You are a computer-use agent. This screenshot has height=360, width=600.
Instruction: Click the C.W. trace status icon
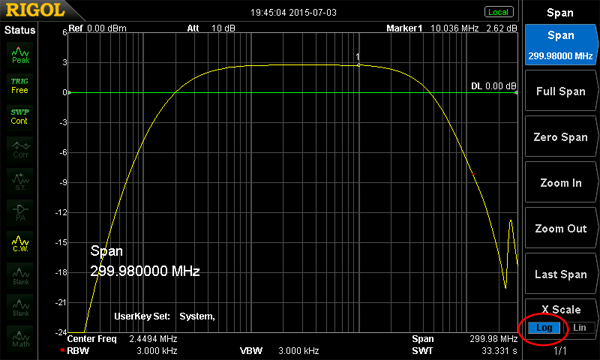click(x=20, y=244)
